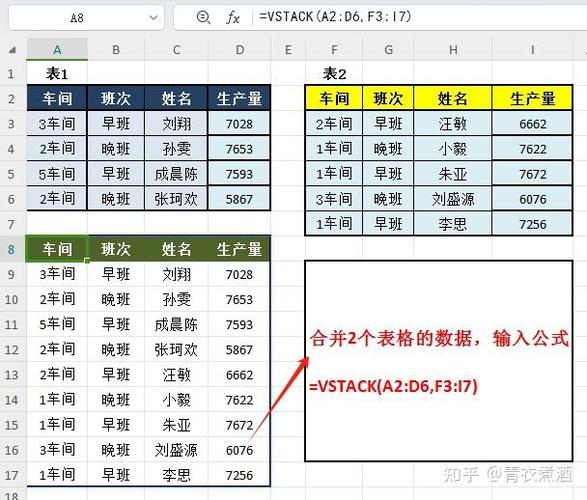Click value 6076 in row 6
This screenshot has width=587, height=500.
pos(532,199)
